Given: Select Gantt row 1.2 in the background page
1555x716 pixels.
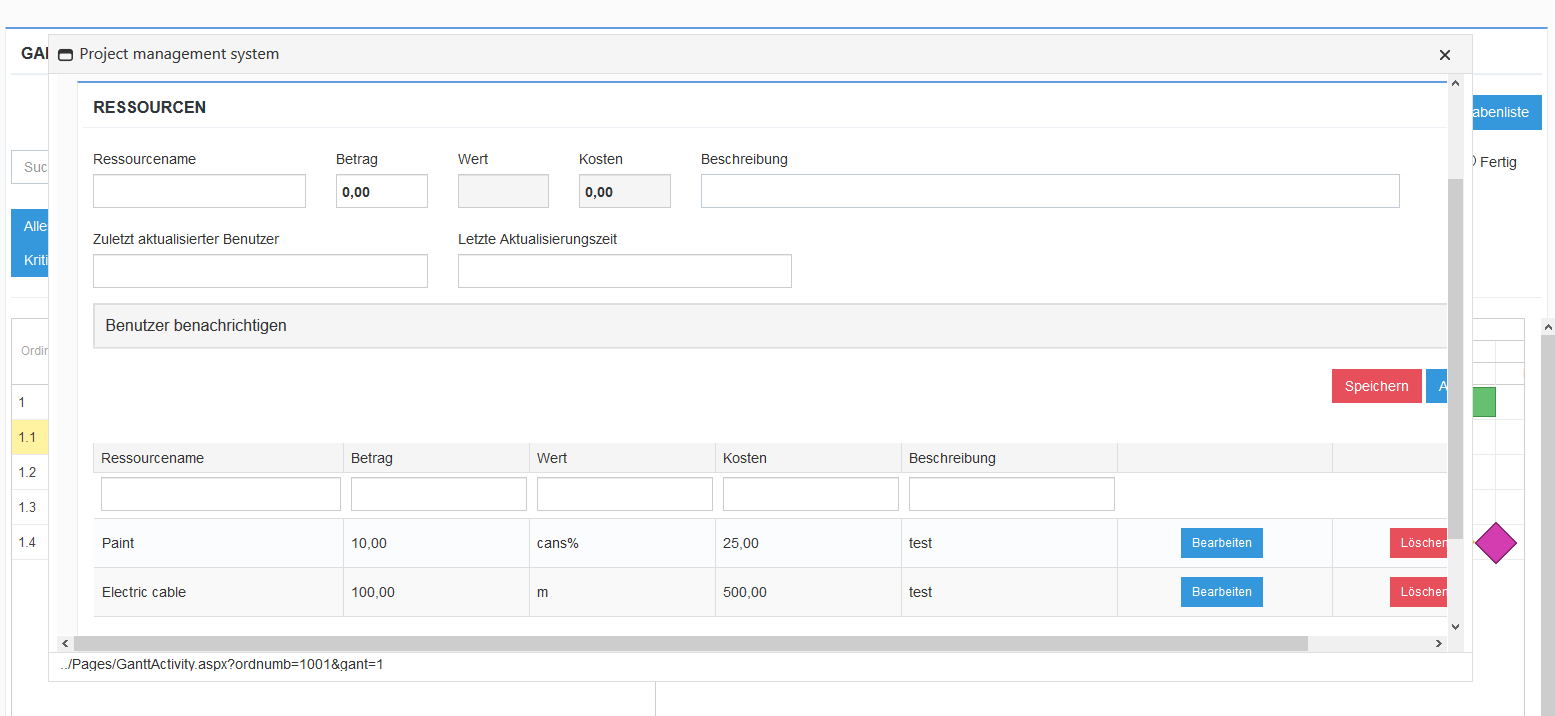Looking at the screenshot, I should pos(30,472).
